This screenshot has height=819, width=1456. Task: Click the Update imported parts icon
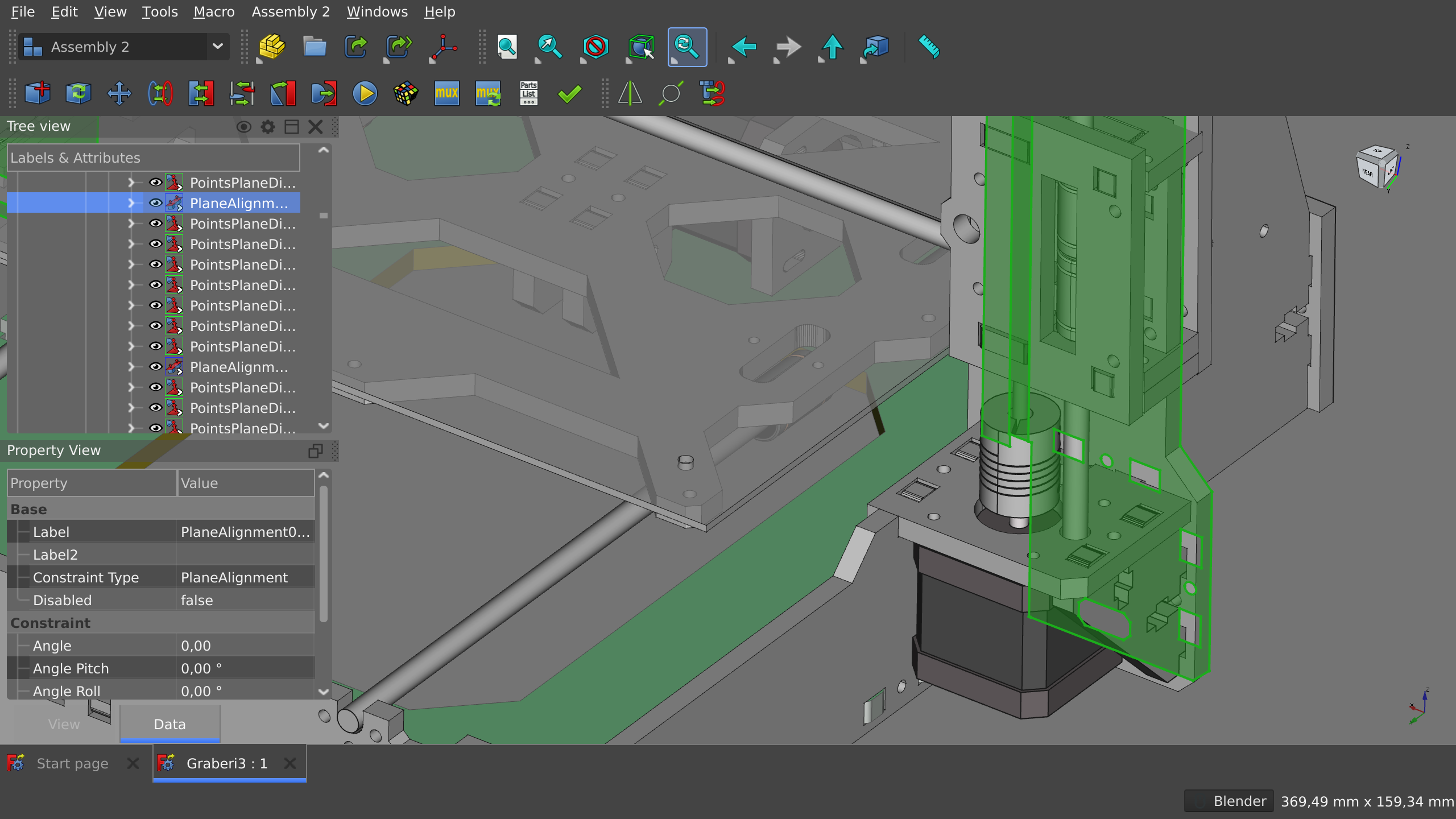pos(78,93)
